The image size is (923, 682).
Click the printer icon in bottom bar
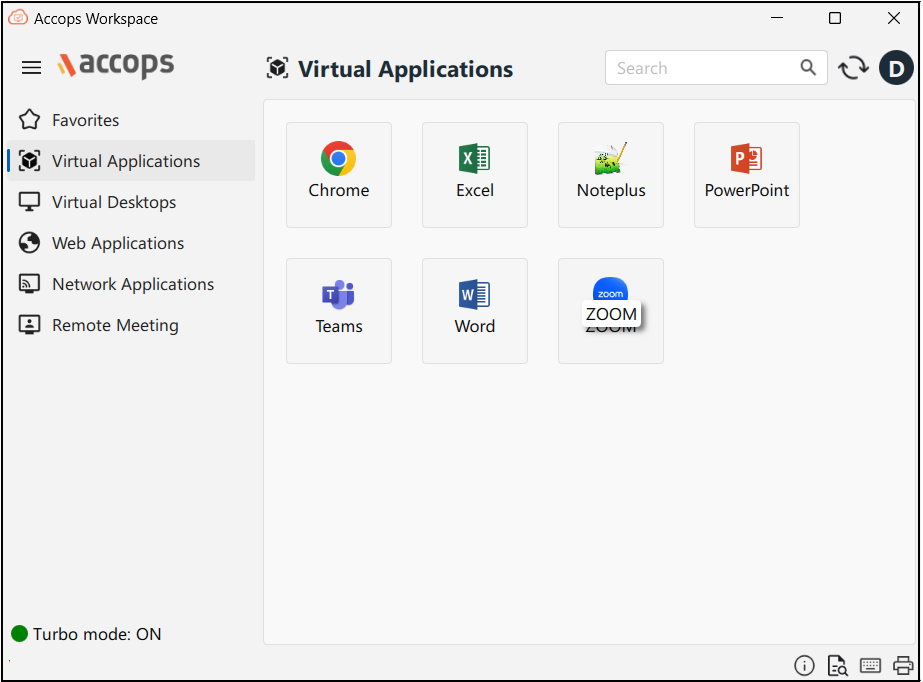[x=903, y=666]
